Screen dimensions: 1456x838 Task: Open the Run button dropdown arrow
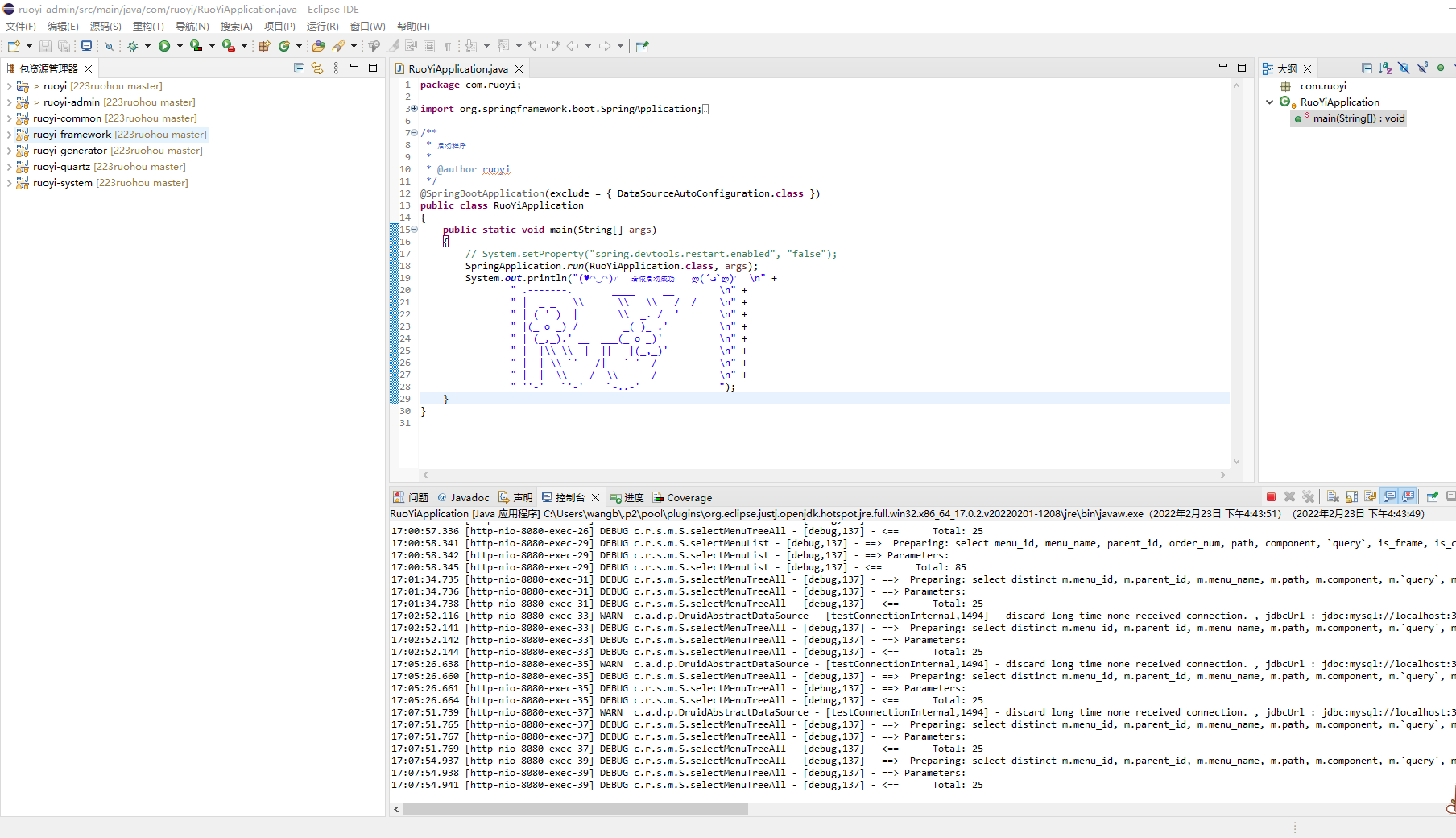coord(179,46)
